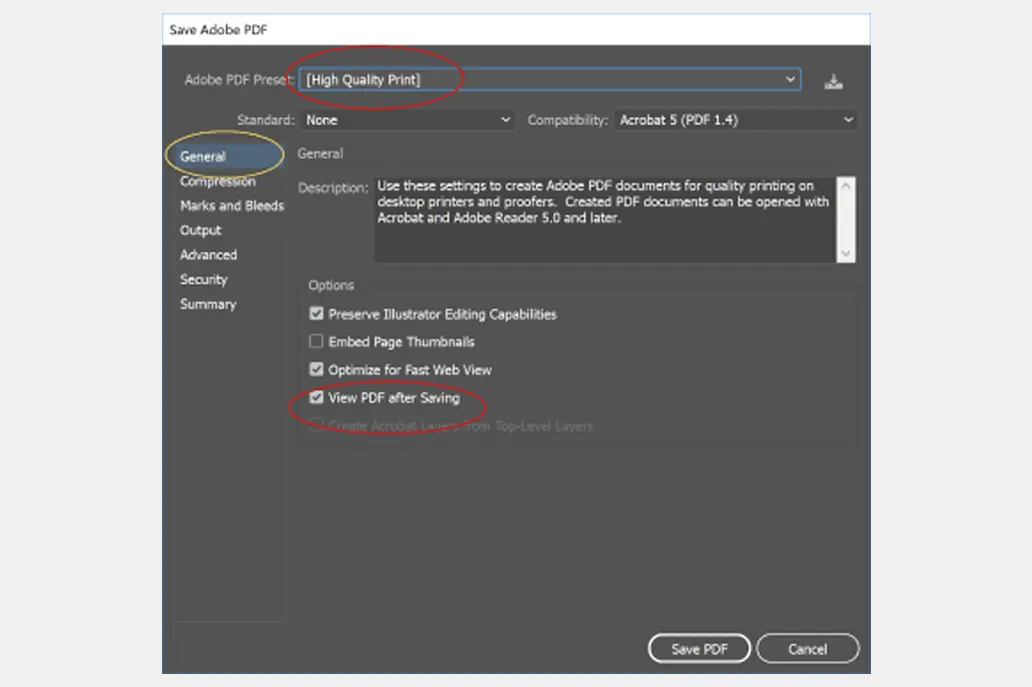Select the Security category
1032x687 pixels.
(x=203, y=280)
